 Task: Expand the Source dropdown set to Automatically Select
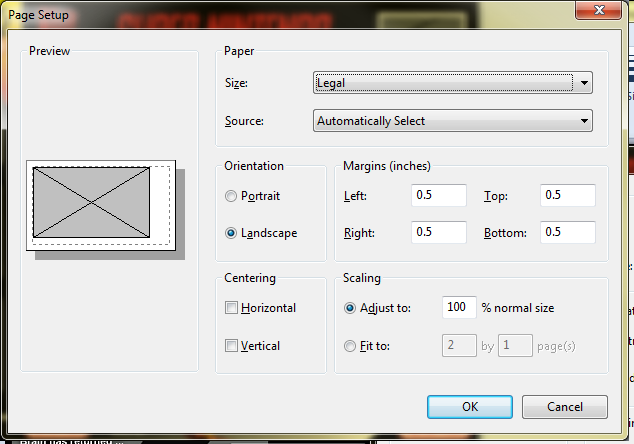point(452,121)
